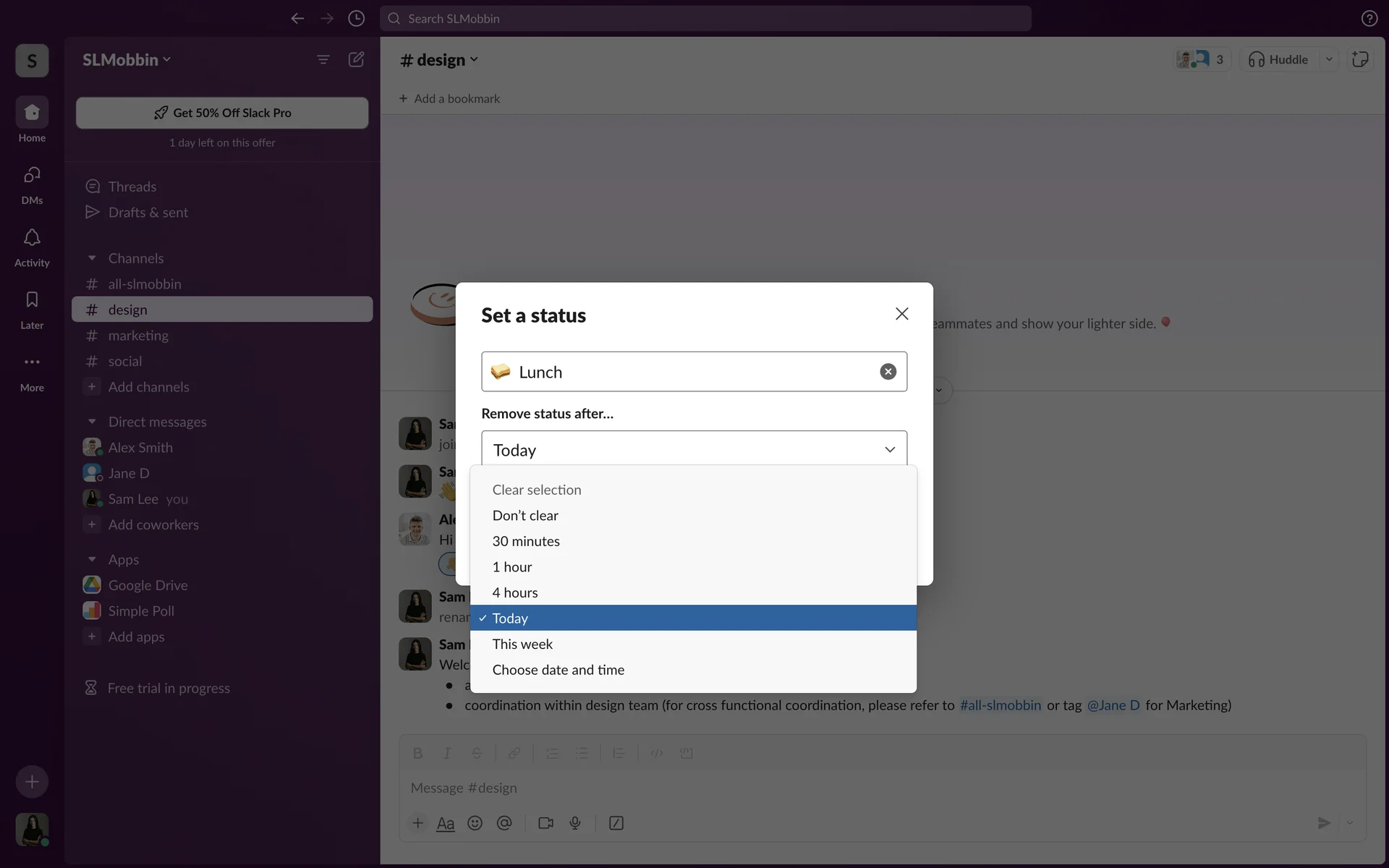Screen dimensions: 1389x868
Task: Open help question mark icon
Action: [1369, 19]
